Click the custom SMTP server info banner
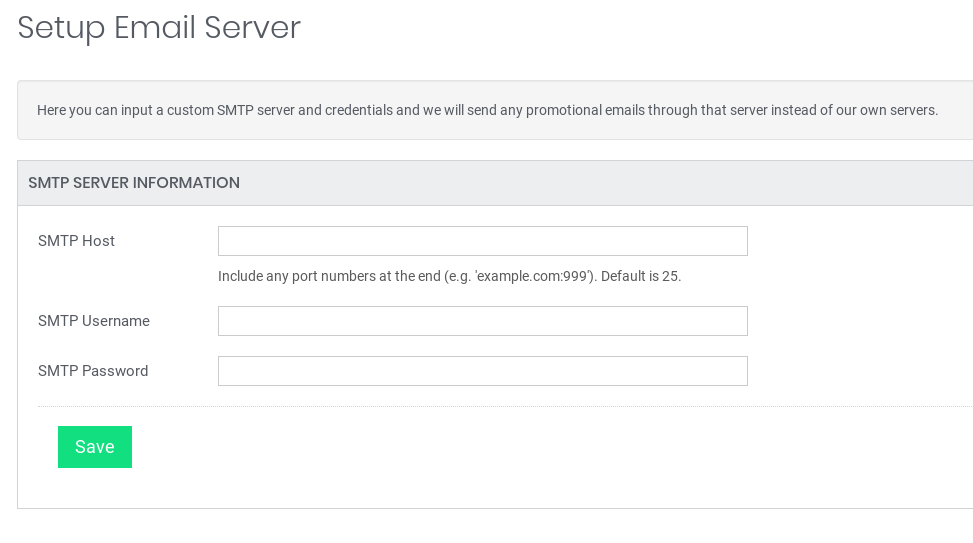 487,110
